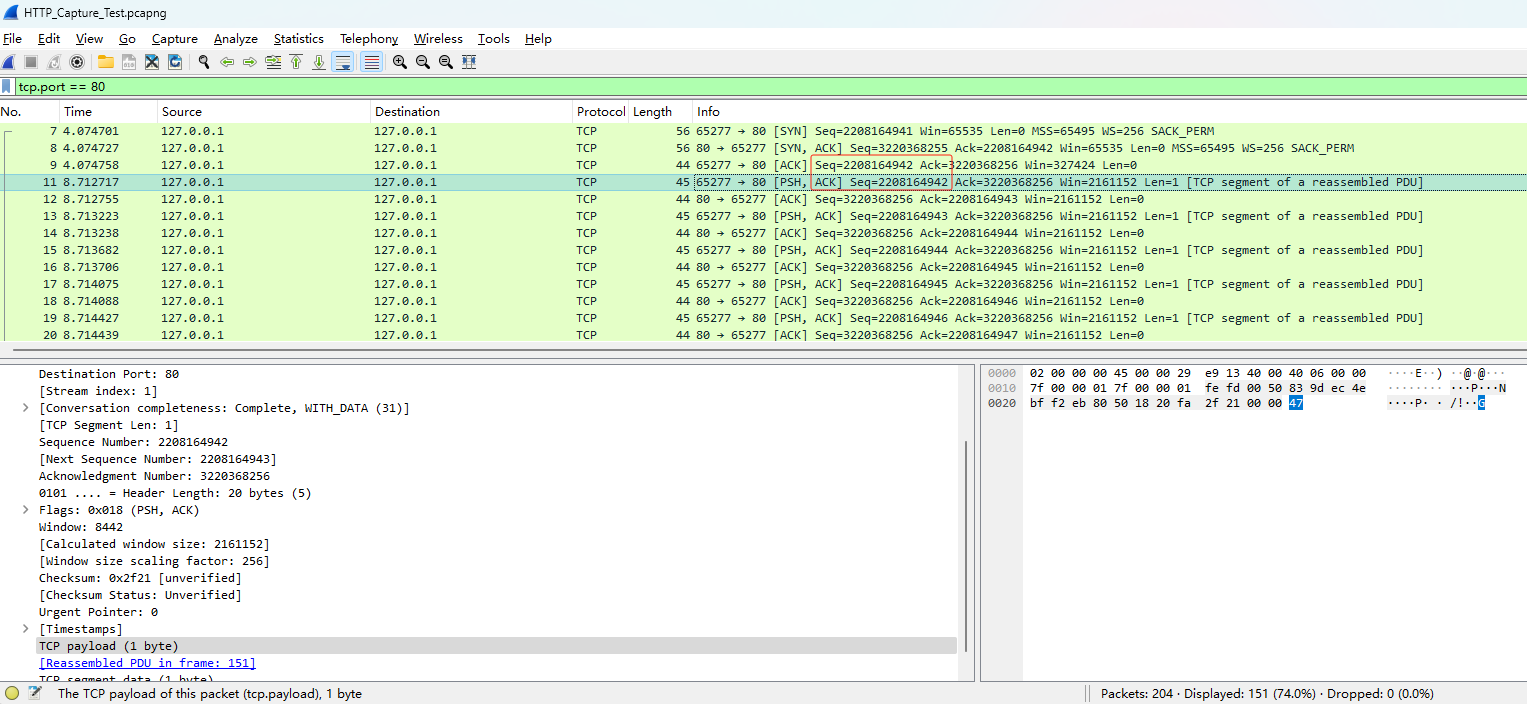Image resolution: width=1527 pixels, height=704 pixels.
Task: Click the find packet magnifier icon
Action: (x=204, y=62)
